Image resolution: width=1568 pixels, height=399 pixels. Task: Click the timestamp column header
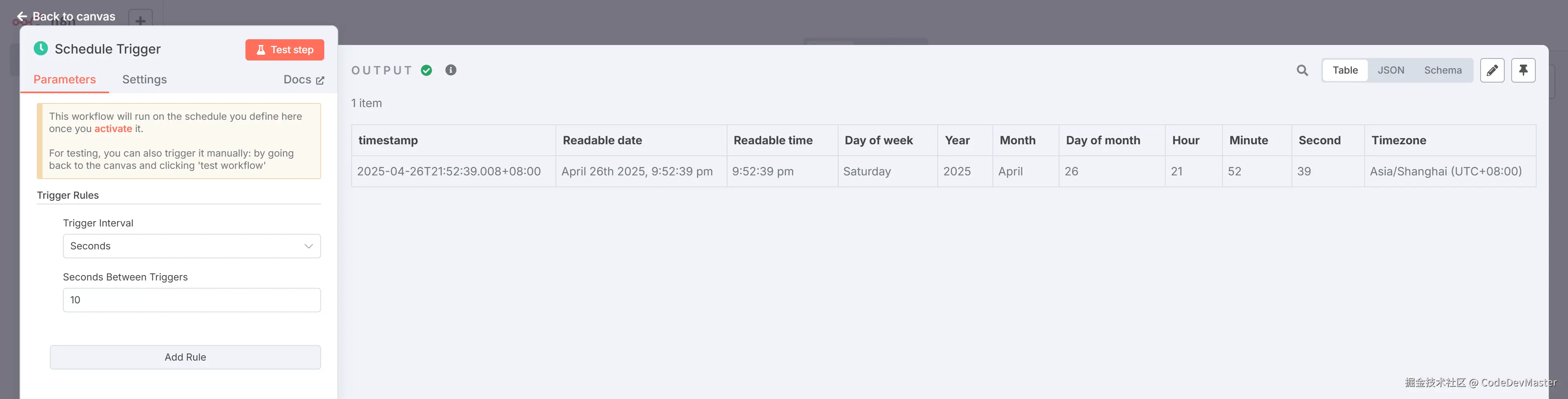[x=388, y=141]
